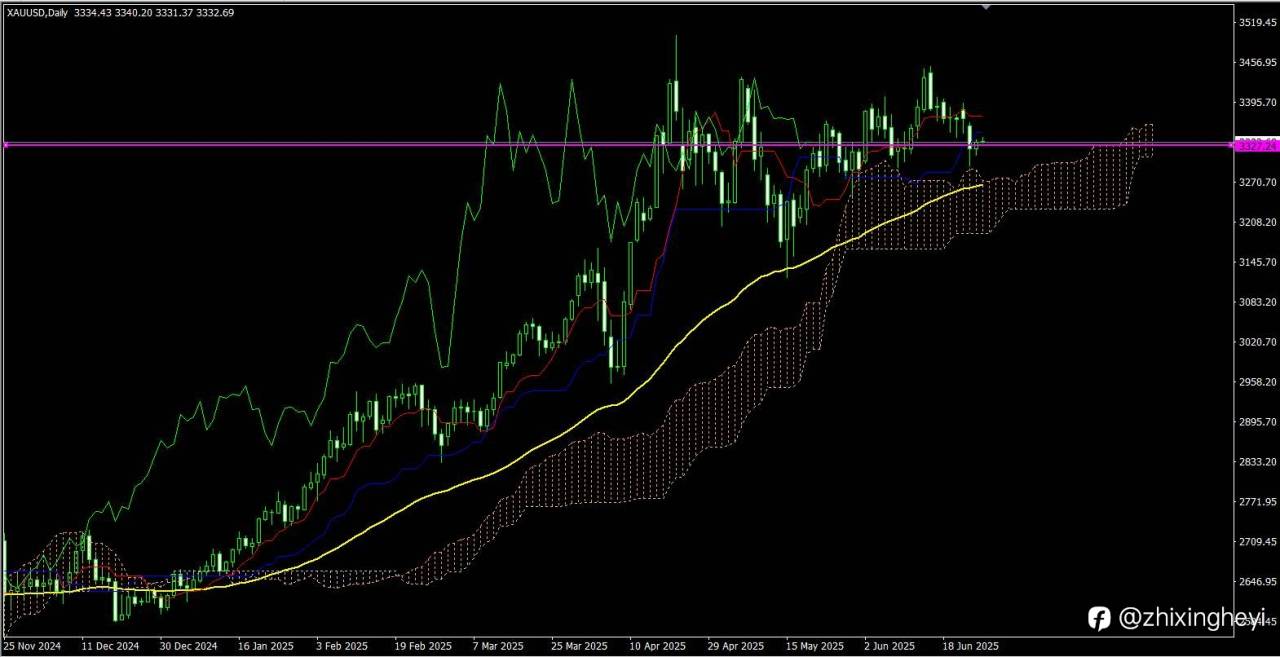Click the 2895.70 price scale label
The width and height of the screenshot is (1280, 657).
pyautogui.click(x=1258, y=422)
